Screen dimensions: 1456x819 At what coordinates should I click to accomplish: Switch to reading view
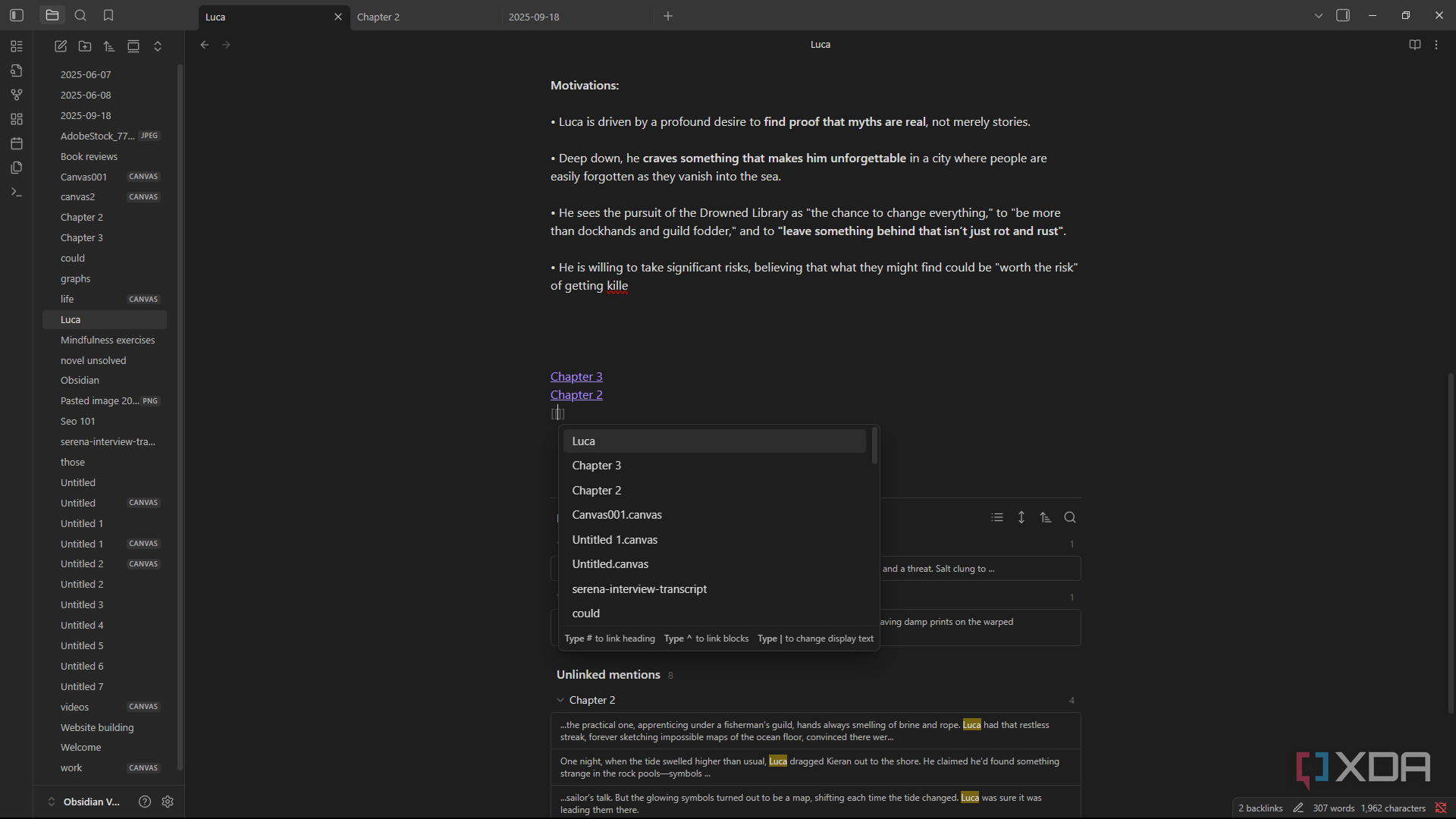coord(1415,45)
